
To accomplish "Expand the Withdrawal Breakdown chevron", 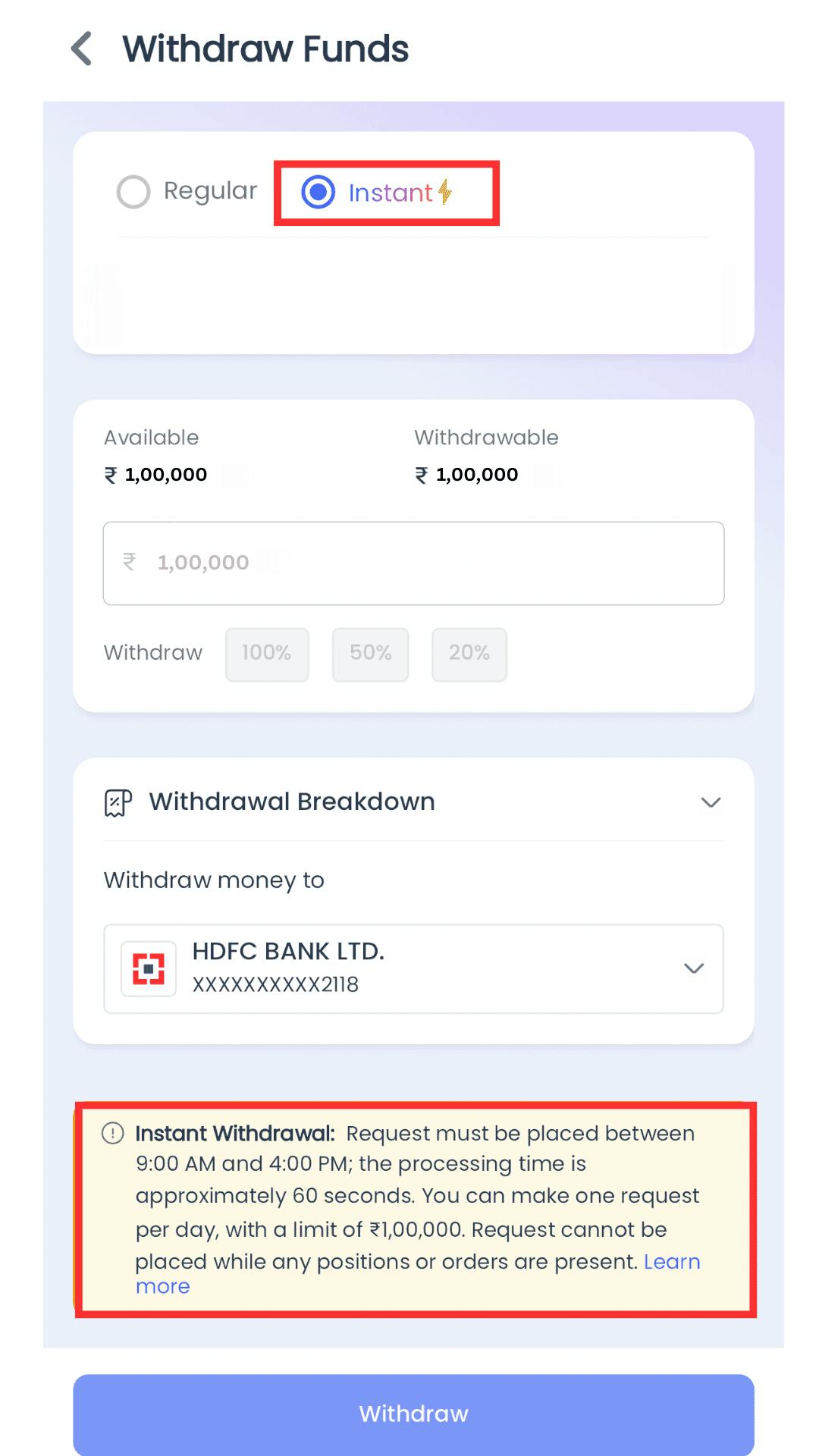I will point(711,802).
